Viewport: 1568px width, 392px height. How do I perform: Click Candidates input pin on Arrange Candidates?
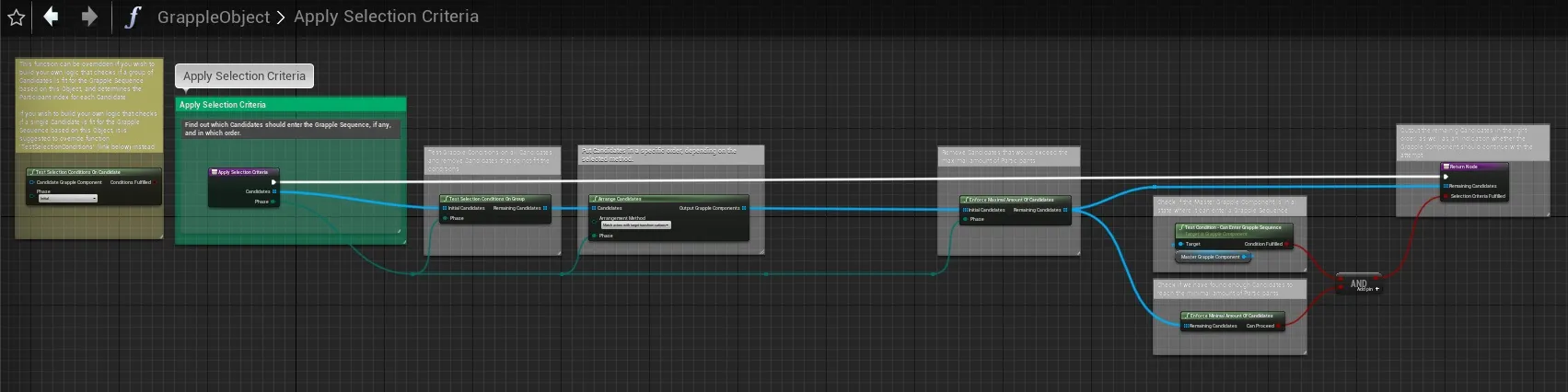pos(594,208)
